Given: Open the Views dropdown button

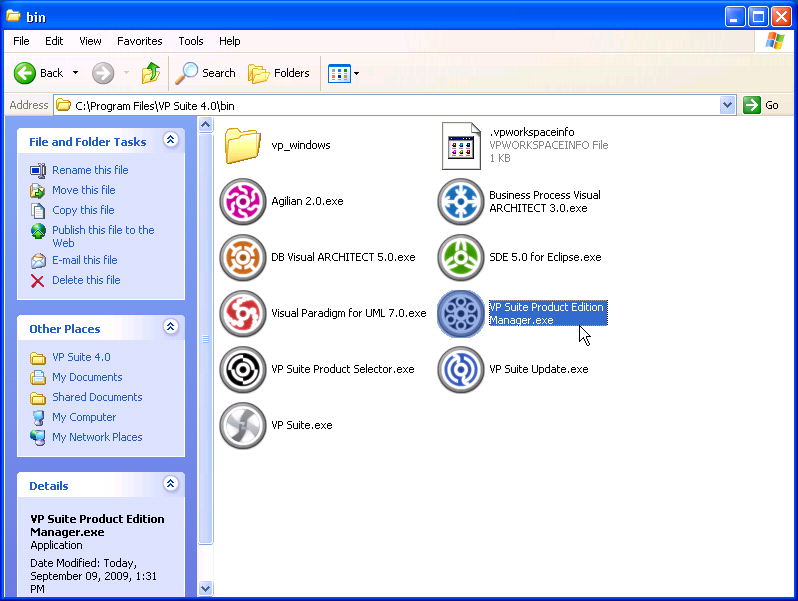Looking at the screenshot, I should [x=344, y=73].
